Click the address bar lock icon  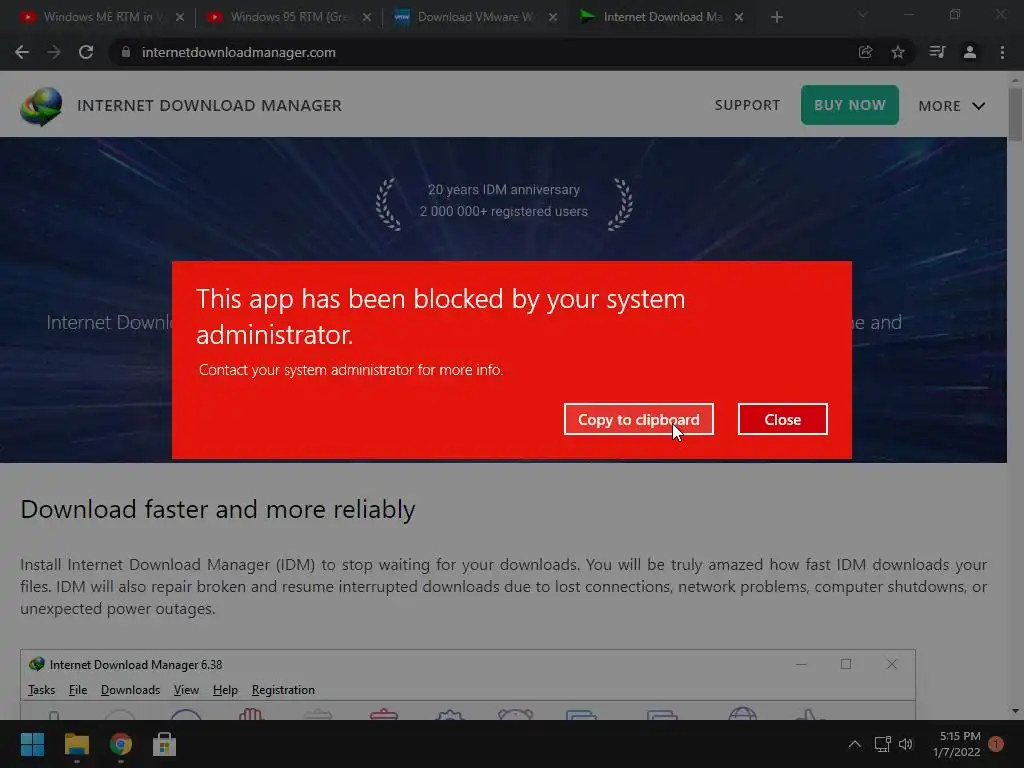tap(126, 52)
